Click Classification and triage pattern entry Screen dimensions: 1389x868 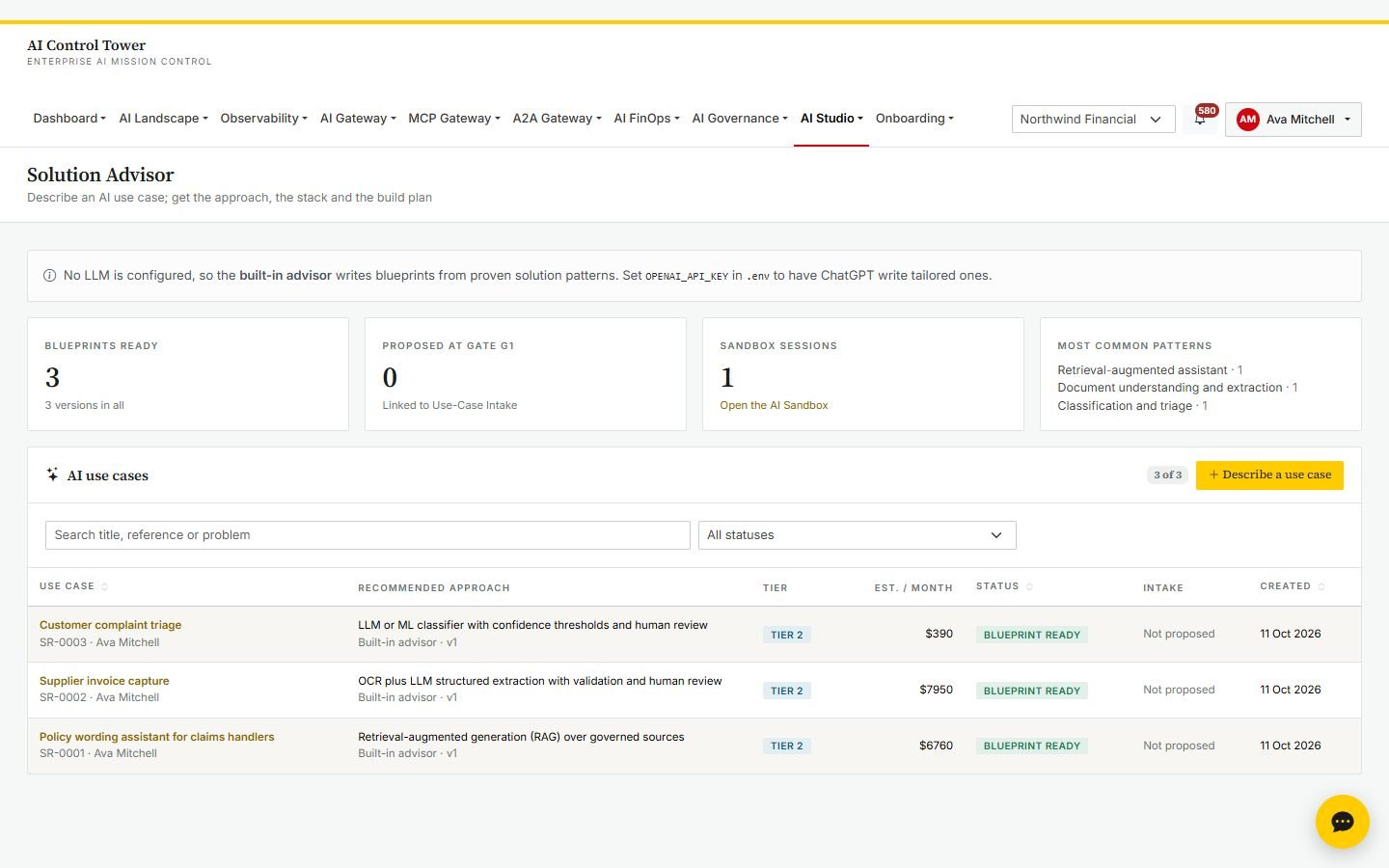click(x=1132, y=406)
